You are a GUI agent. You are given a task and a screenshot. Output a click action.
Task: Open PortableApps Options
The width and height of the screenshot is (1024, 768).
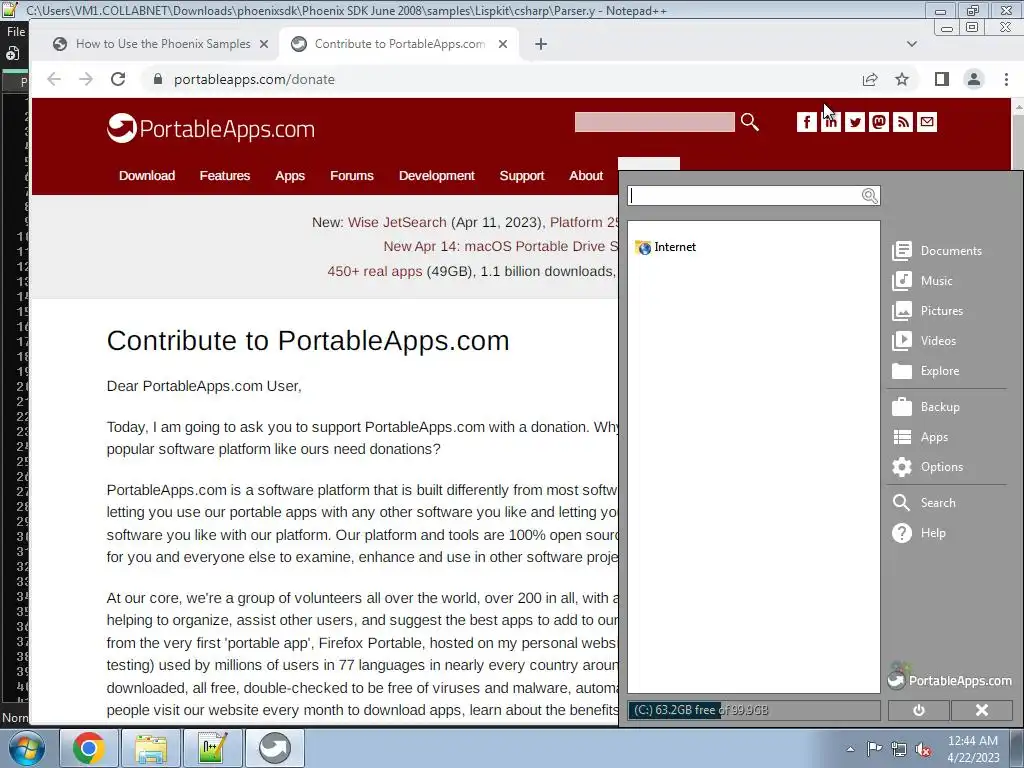(927, 467)
